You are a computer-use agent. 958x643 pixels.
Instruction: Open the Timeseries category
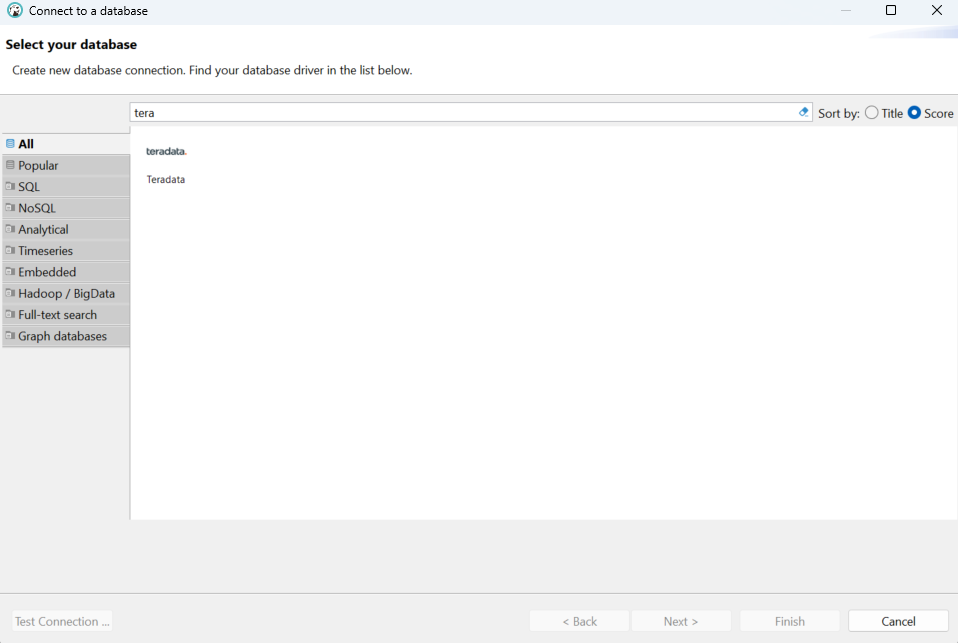pyautogui.click(x=65, y=251)
